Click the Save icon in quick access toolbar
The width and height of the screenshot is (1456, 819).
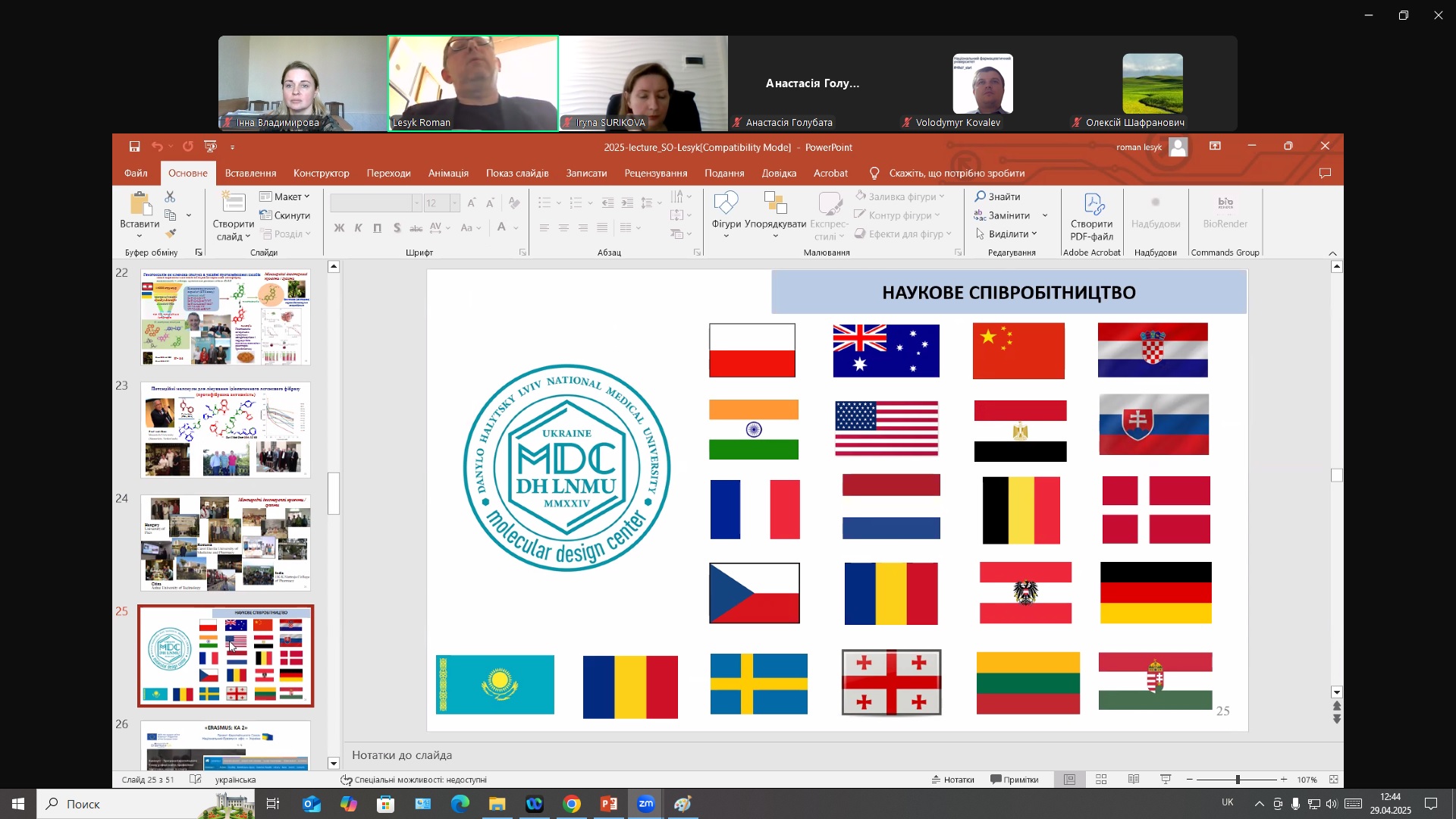point(134,147)
